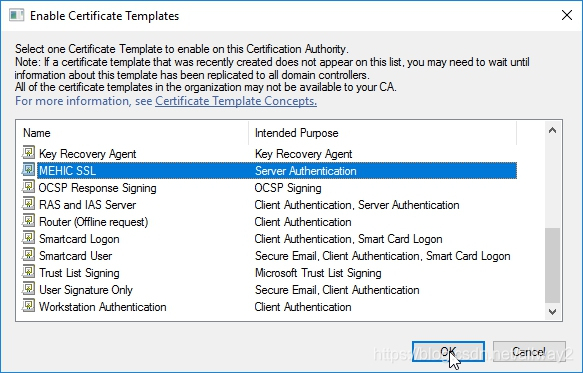
Task: Confirm selection with the OK button
Action: tap(448, 351)
